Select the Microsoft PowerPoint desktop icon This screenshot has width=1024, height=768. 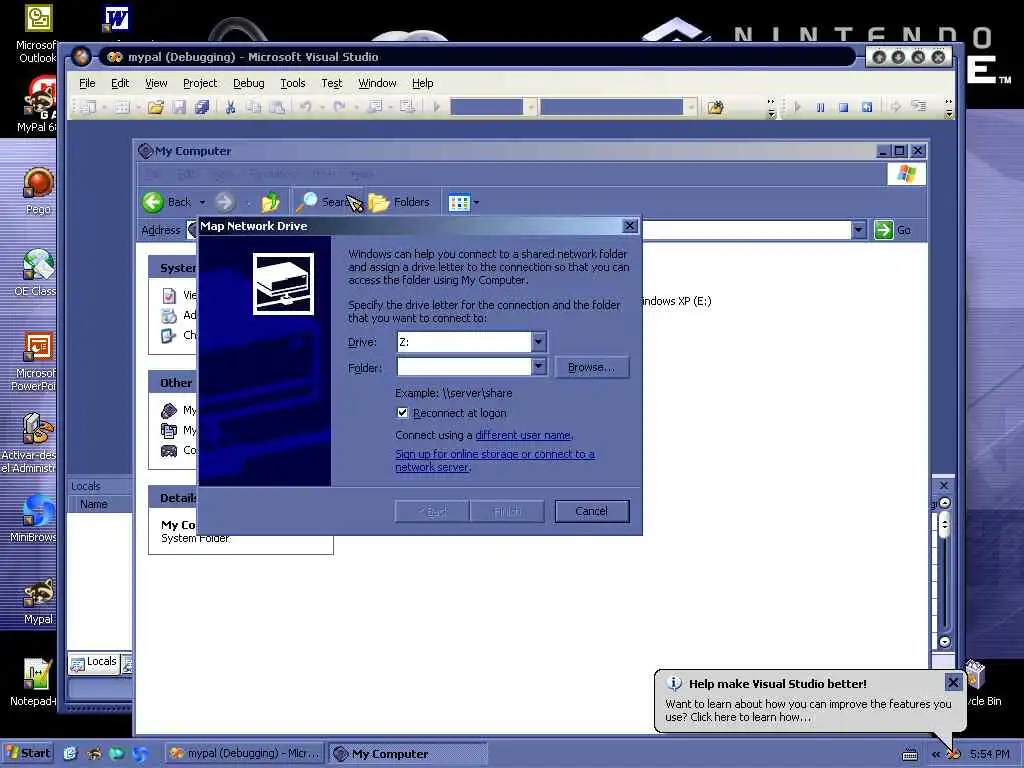(36, 361)
